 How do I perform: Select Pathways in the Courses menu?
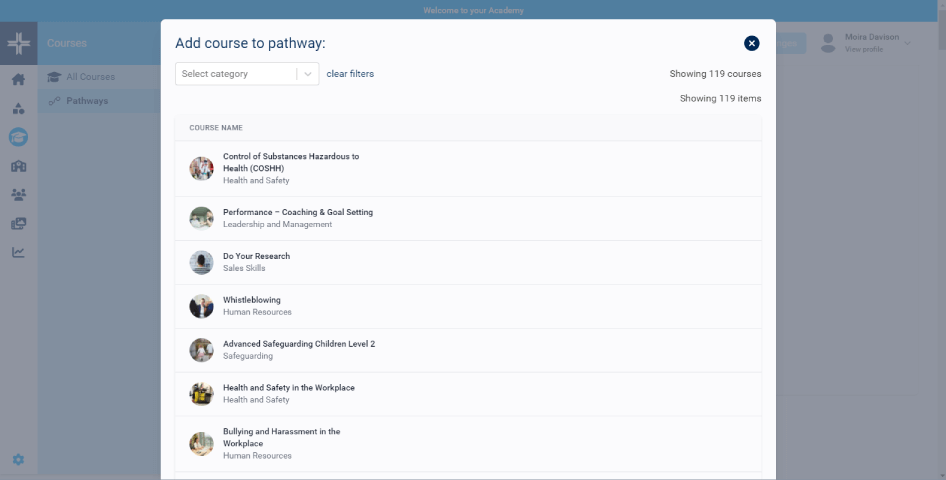tap(87, 101)
